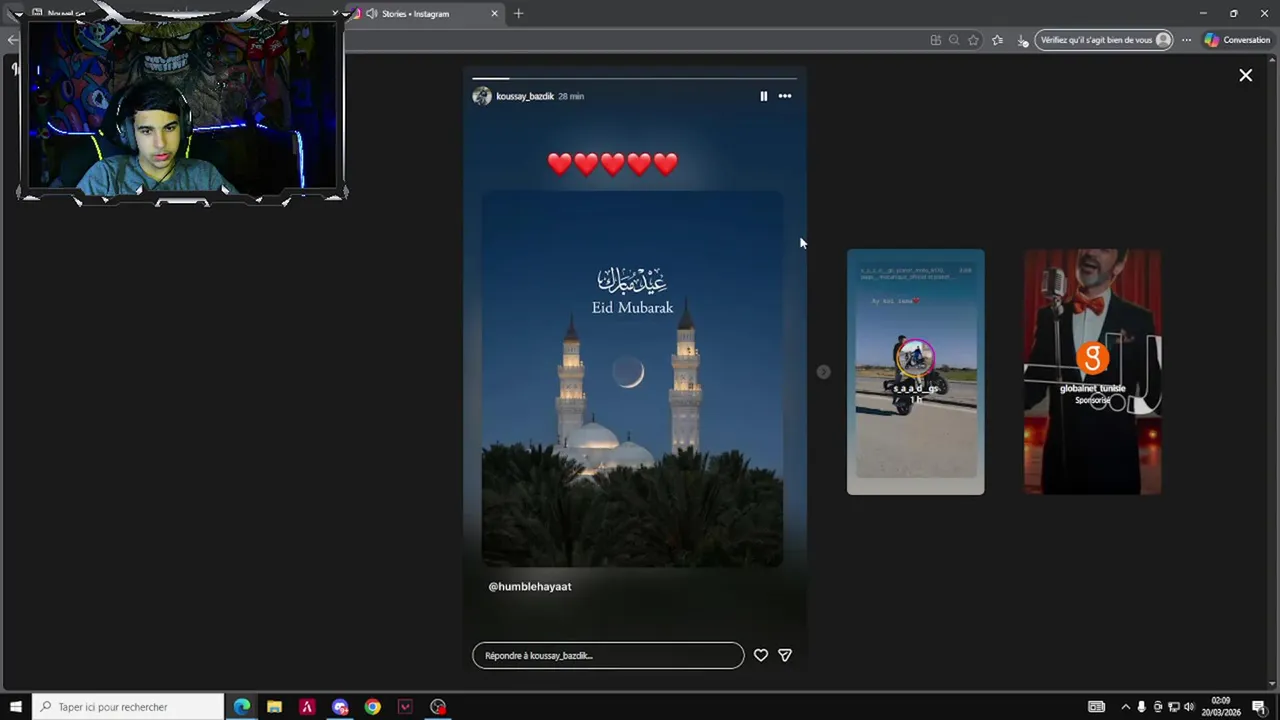Click Vérifiez qu'il s'agit bien de vous
The image size is (1280, 720).
(x=1104, y=40)
